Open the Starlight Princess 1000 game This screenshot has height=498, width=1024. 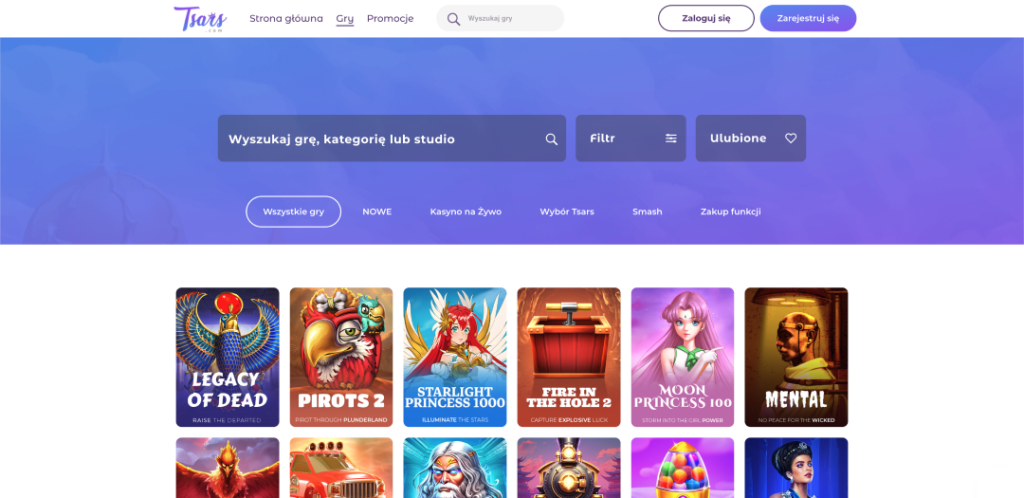click(x=455, y=357)
